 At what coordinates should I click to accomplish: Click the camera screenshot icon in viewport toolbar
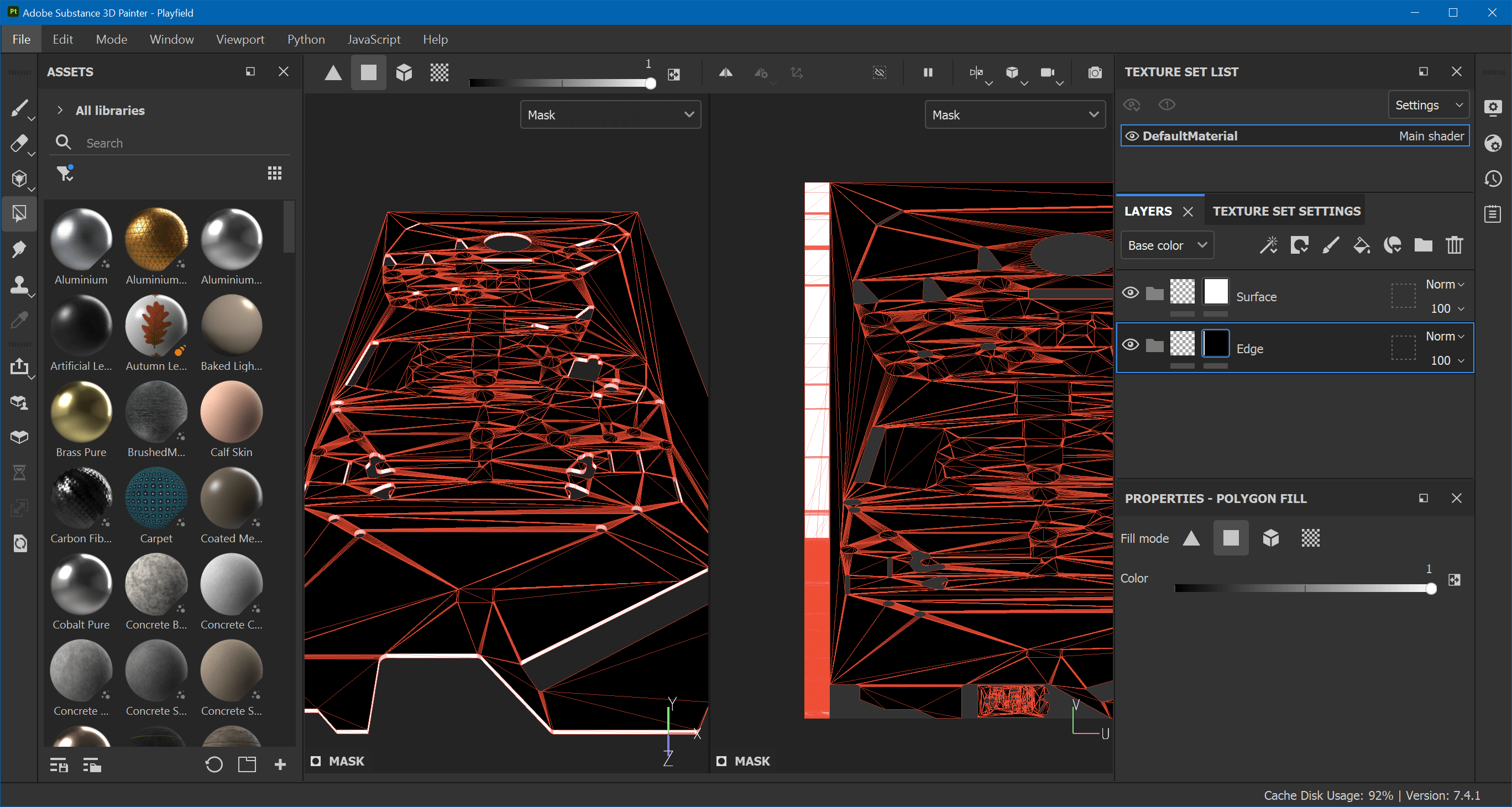[x=1095, y=72]
